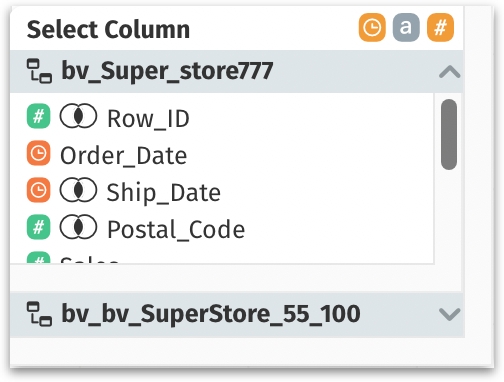Click the join circles icon beside Ship_Date

point(78,190)
